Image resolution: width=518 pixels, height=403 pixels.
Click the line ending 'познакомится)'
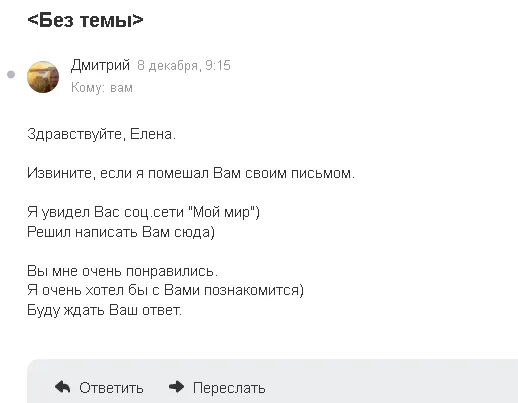[x=165, y=290]
